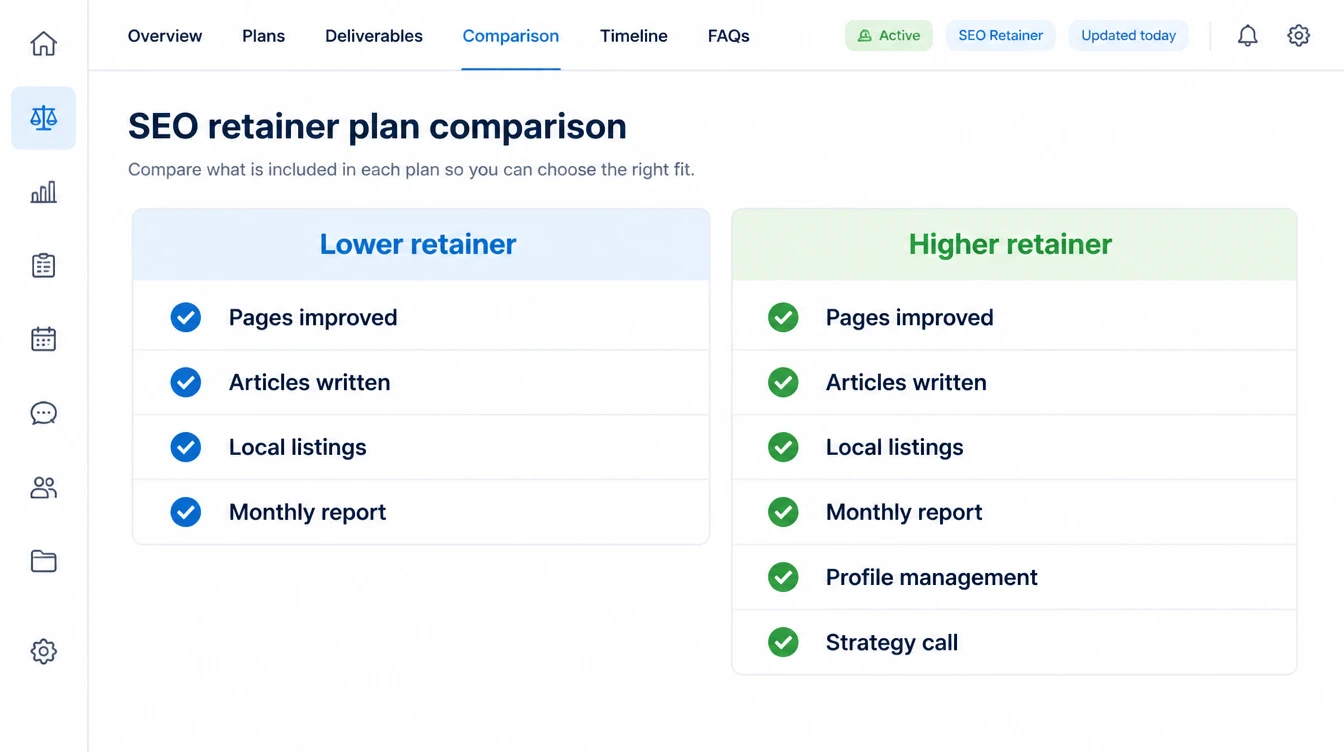
Task: Click green check beside Profile management
Action: point(783,577)
